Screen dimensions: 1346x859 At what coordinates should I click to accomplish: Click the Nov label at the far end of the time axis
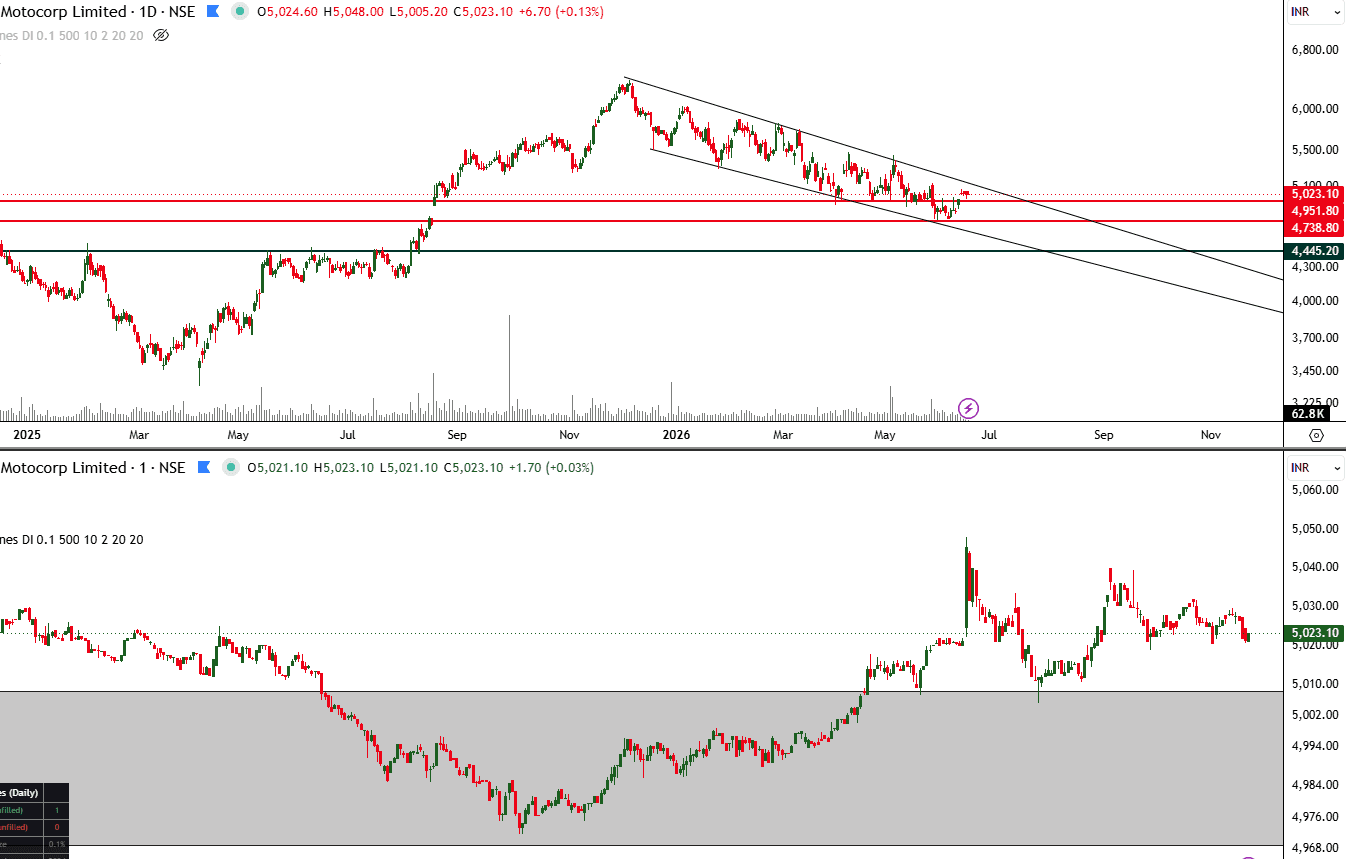coord(1211,435)
